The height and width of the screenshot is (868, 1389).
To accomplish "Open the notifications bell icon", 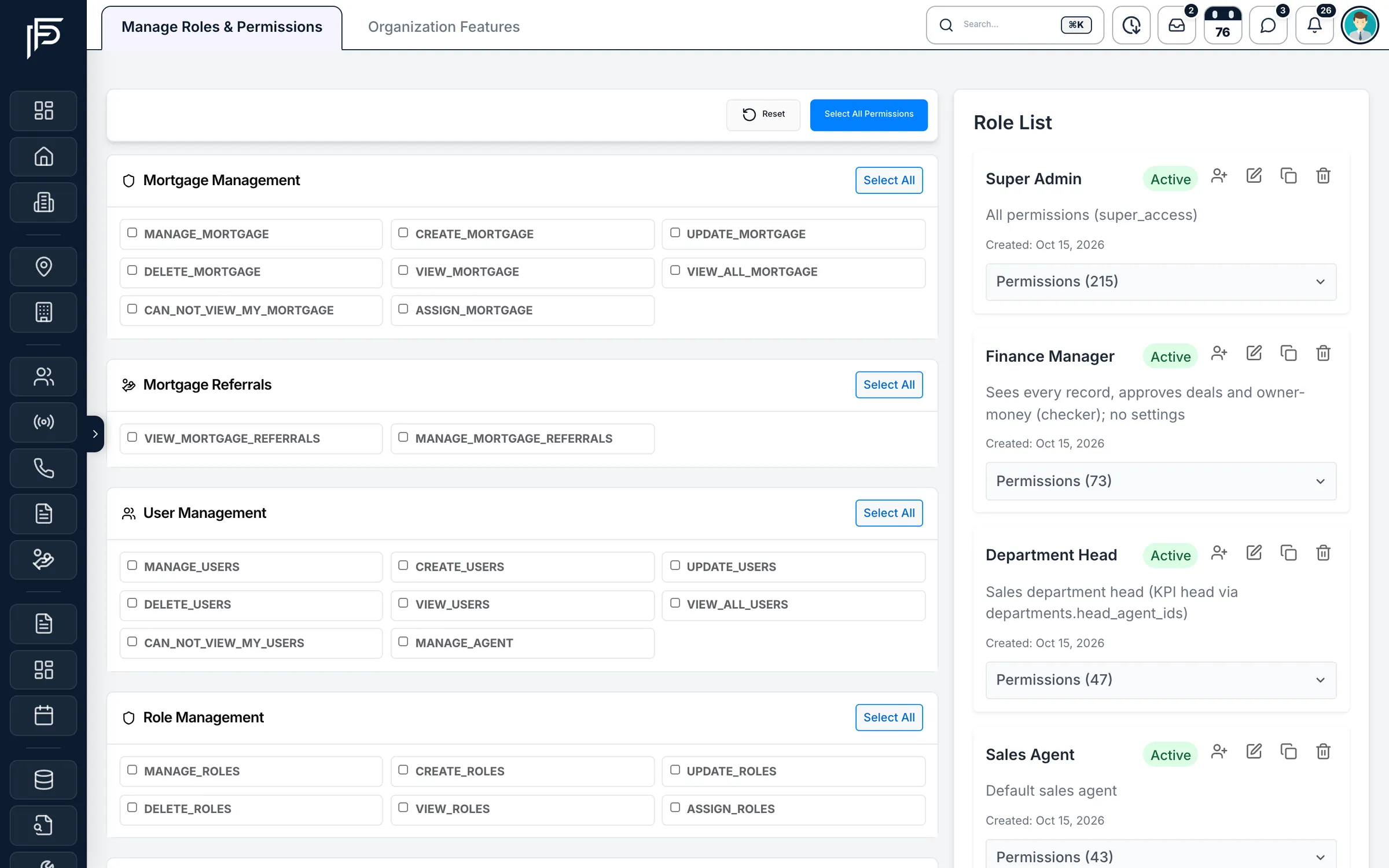I will [1314, 25].
